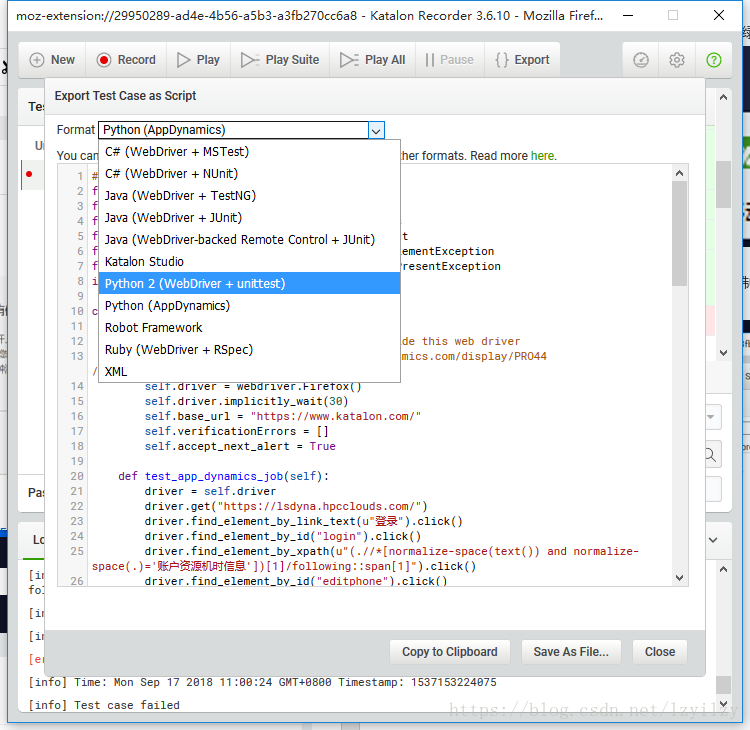Select C# (WebDriver + MSTest) format

pos(249,152)
